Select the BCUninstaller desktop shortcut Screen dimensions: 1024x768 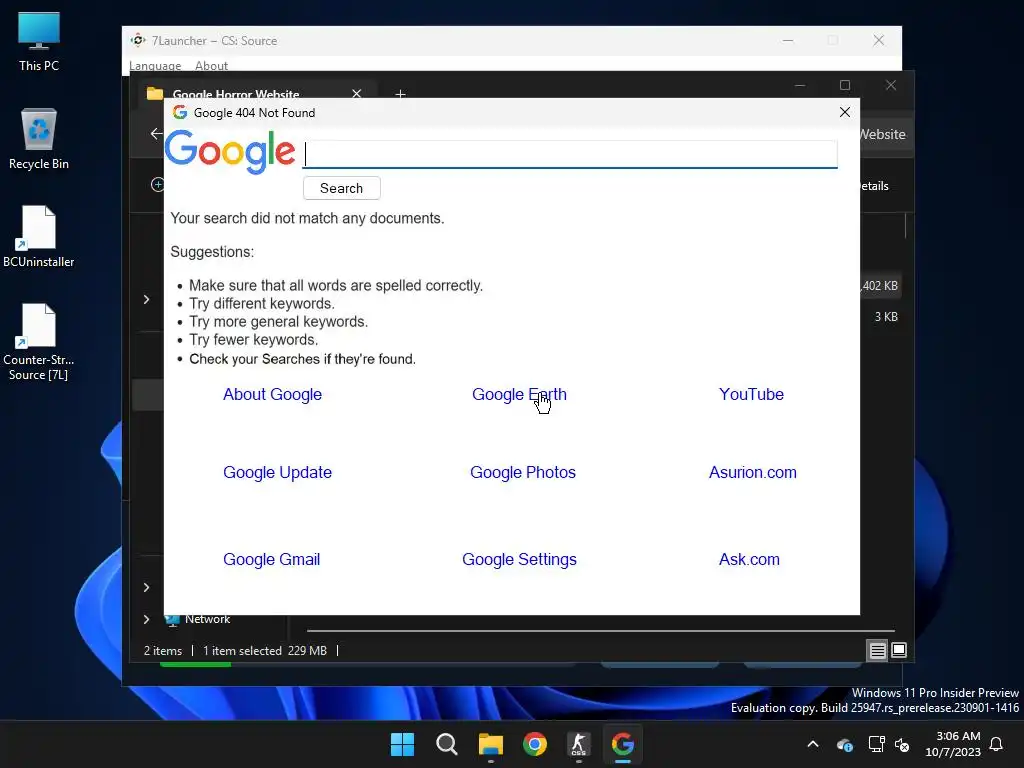click(39, 236)
